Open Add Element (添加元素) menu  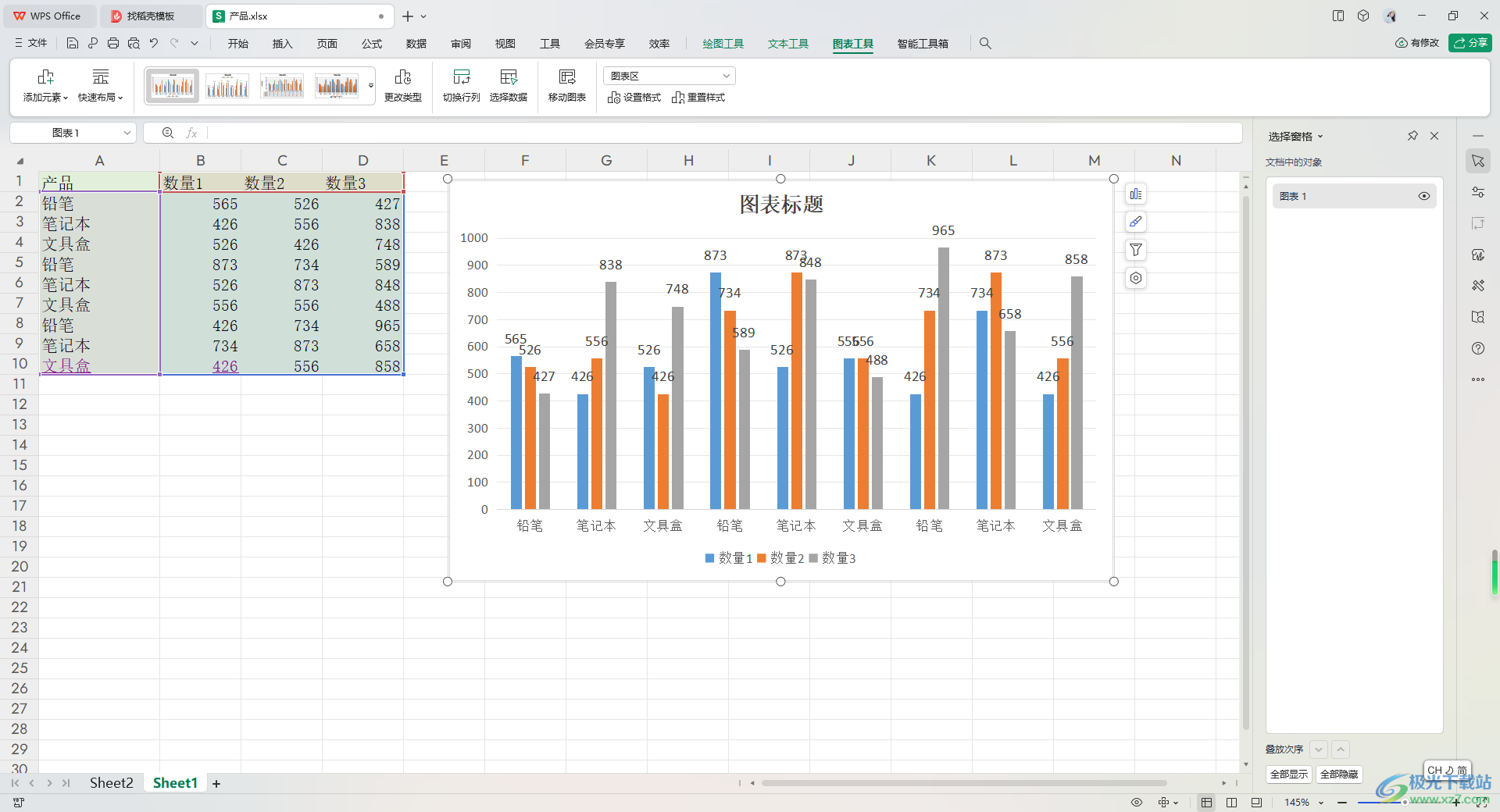click(45, 86)
